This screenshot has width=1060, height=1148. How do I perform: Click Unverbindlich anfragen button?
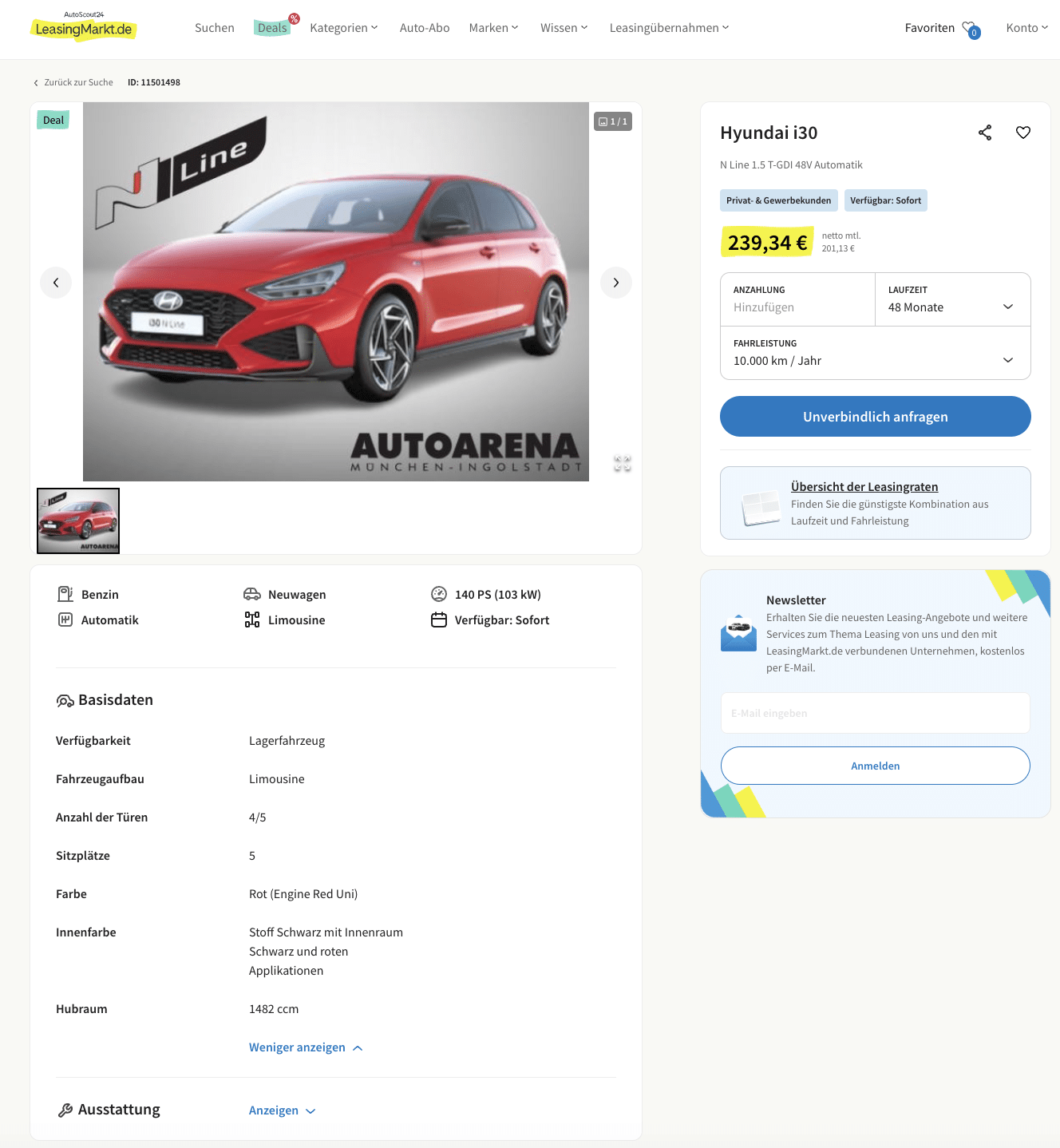(876, 417)
